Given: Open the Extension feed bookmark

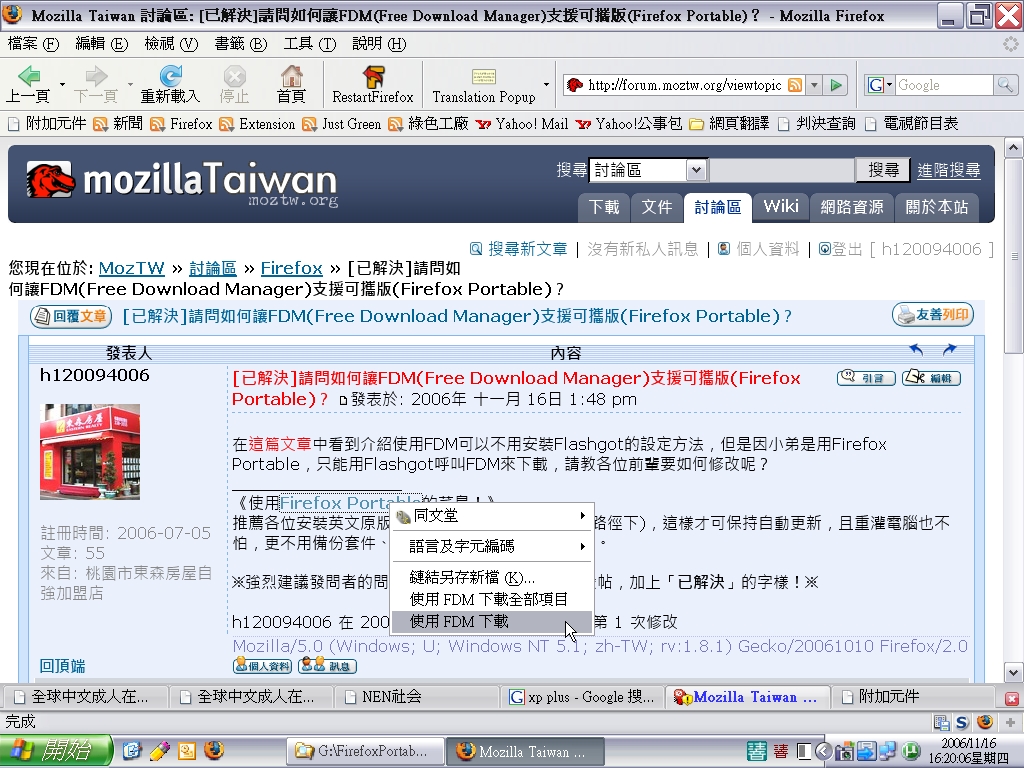Looking at the screenshot, I should (x=257, y=123).
